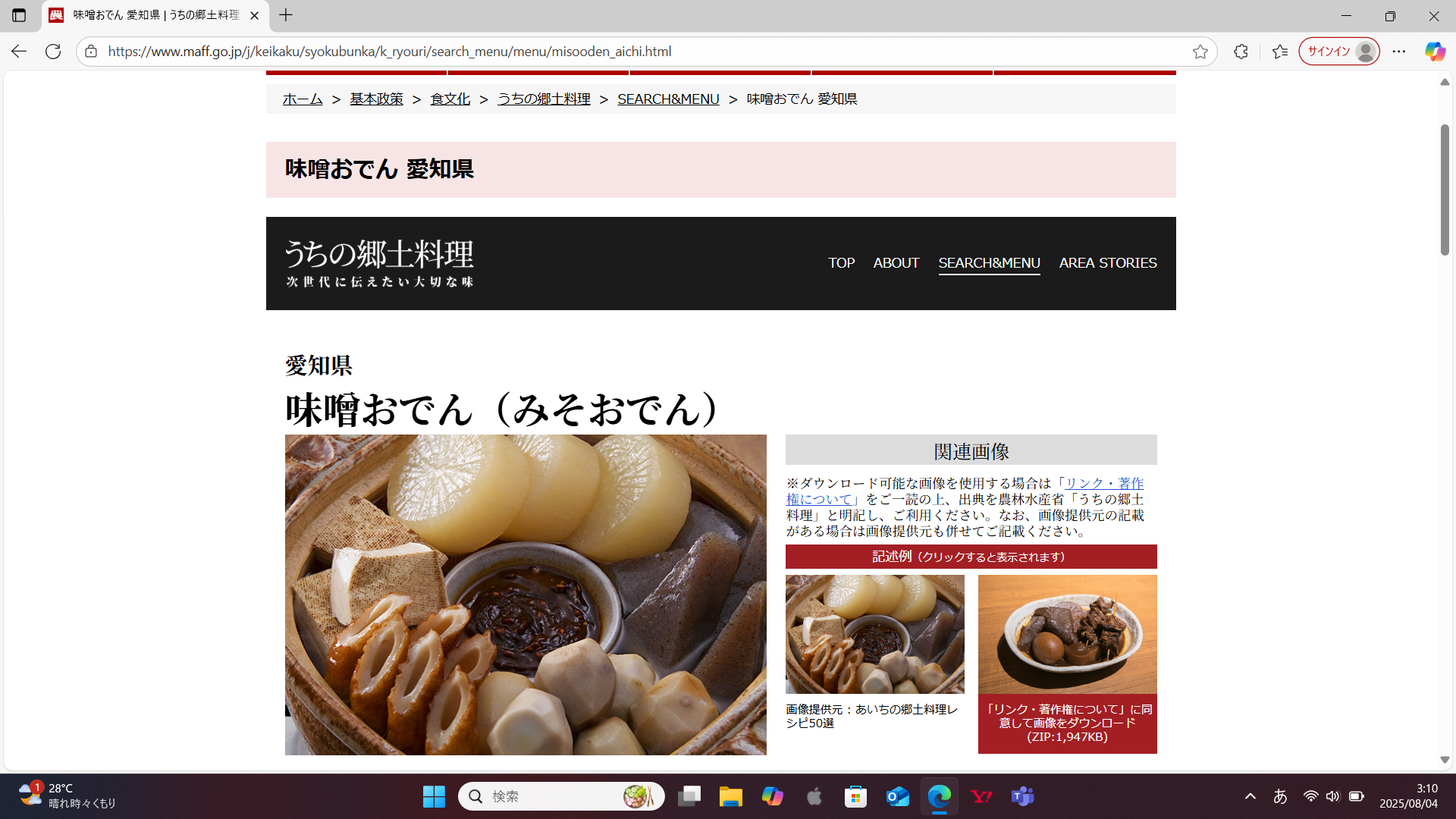This screenshot has height=819, width=1456.
Task: Open the weather widget 28°C
Action: (67, 796)
